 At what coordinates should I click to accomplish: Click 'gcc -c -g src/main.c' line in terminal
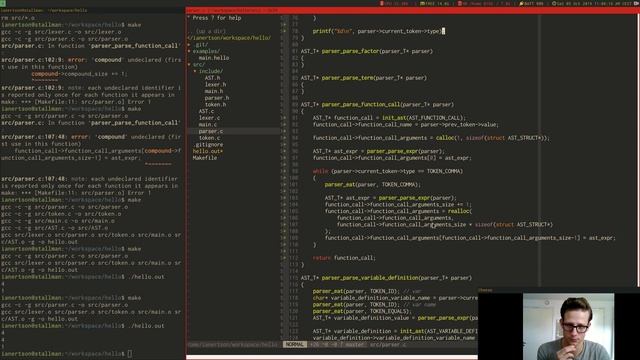tap(58, 221)
